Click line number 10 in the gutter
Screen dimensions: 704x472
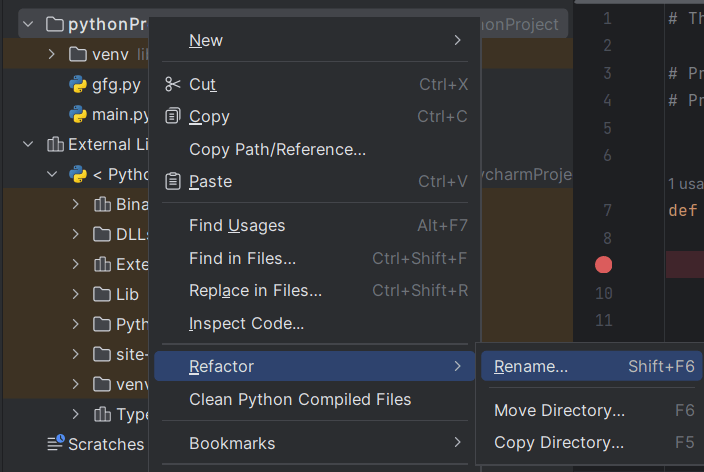[603, 293]
